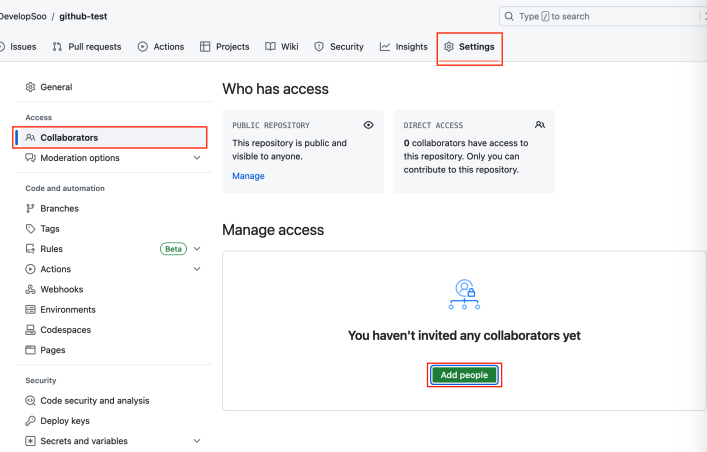Click the Beta badge next to Rules
Screen dimensions: 707x452
(x=173, y=249)
